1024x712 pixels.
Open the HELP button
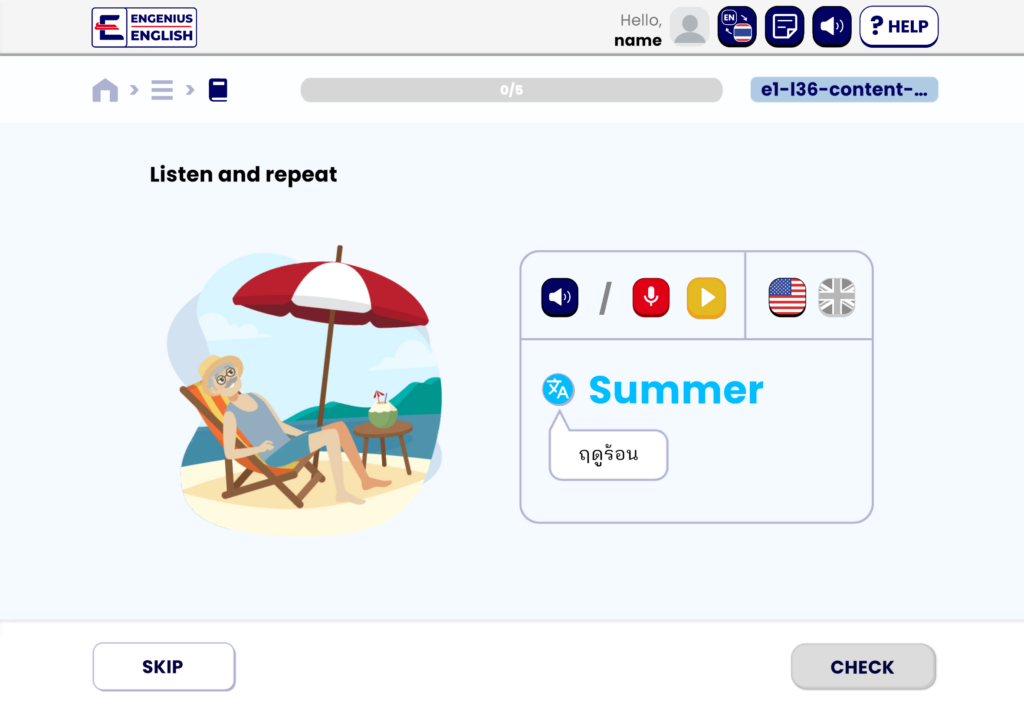899,27
